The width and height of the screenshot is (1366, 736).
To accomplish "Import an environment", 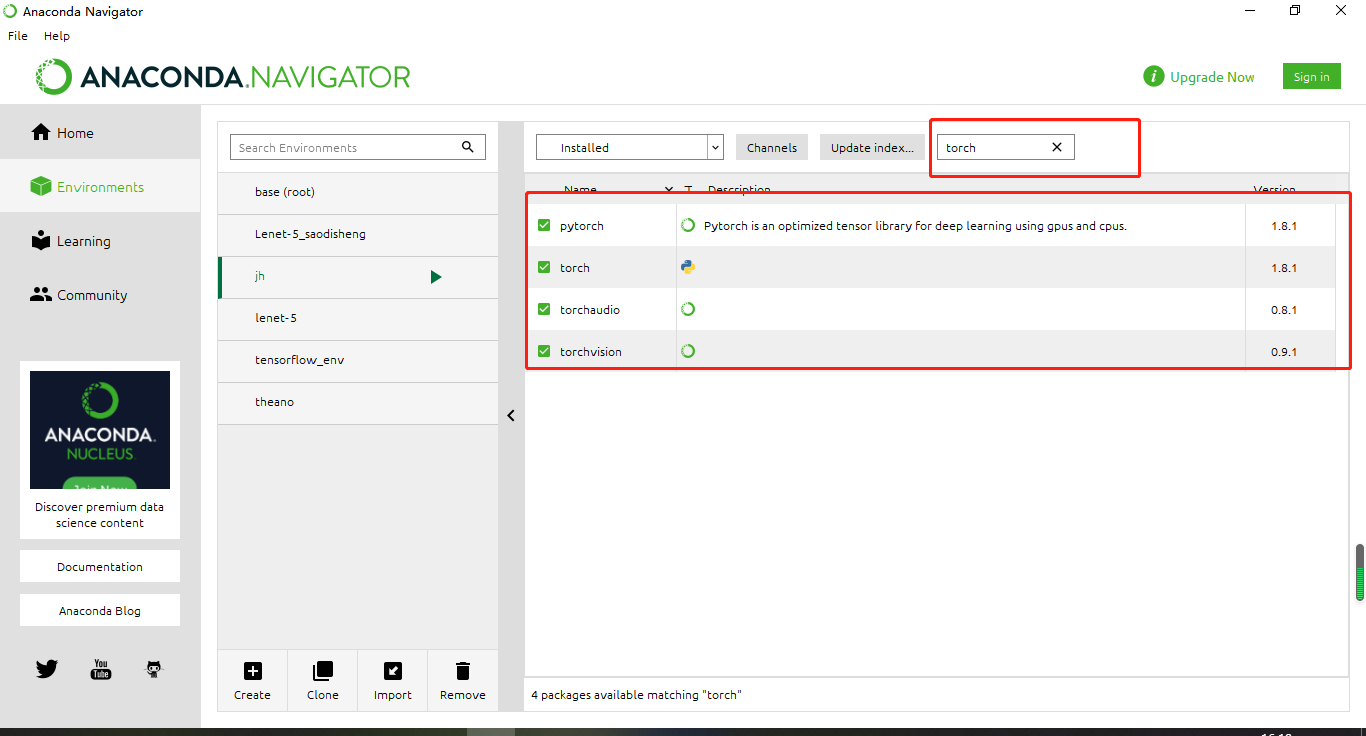I will 392,682.
